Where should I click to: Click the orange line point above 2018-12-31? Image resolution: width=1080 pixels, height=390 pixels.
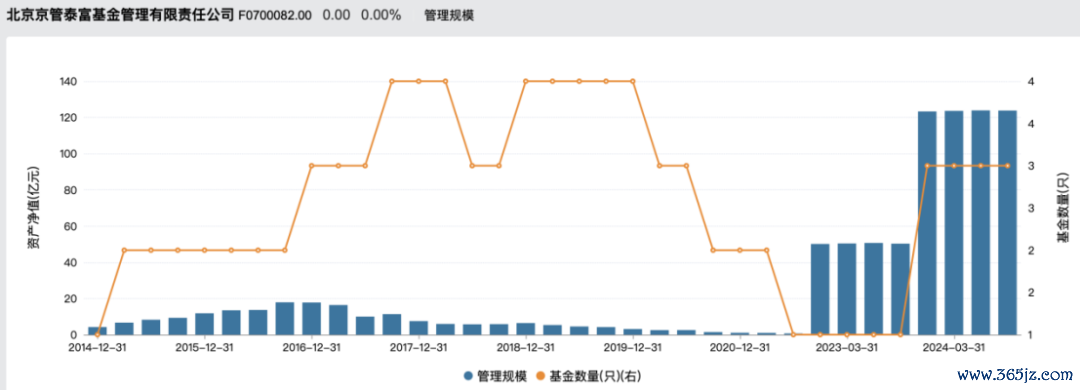(x=526, y=81)
